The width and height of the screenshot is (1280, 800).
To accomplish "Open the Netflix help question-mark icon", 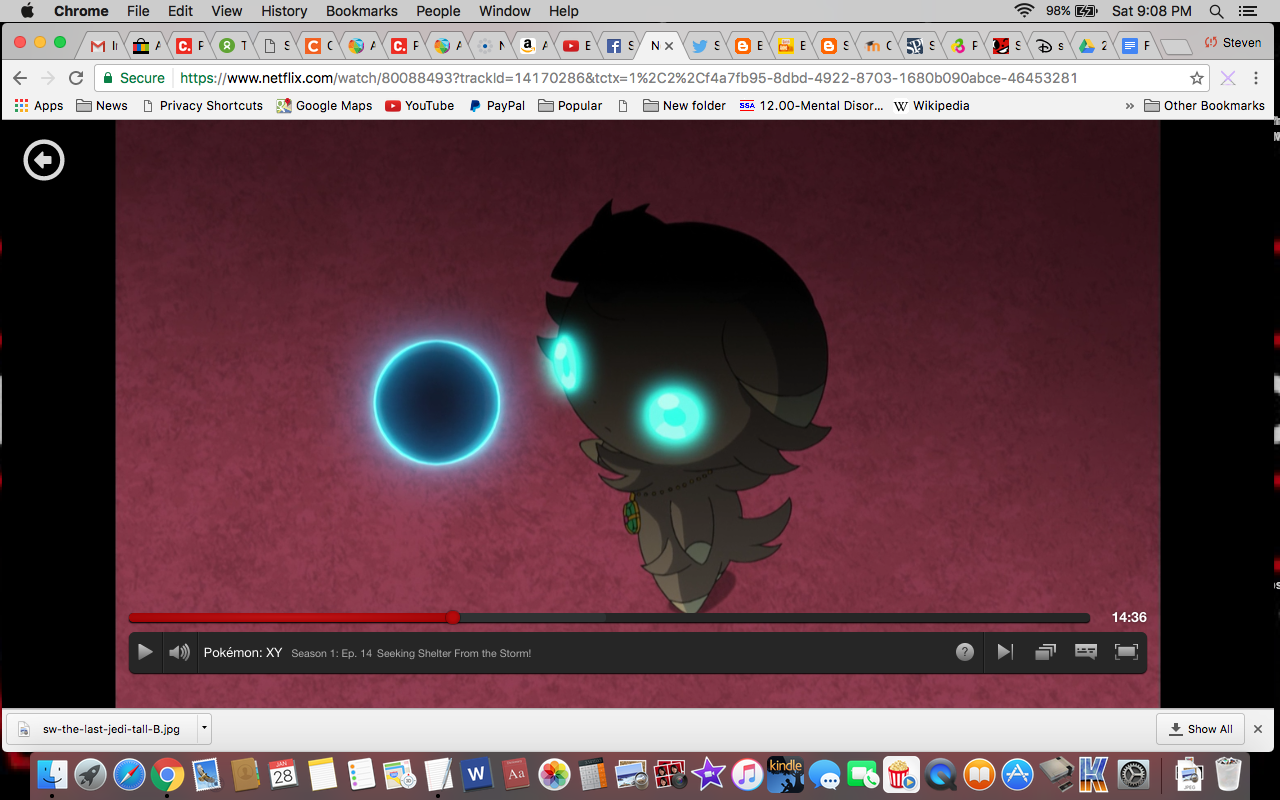I will 964,652.
